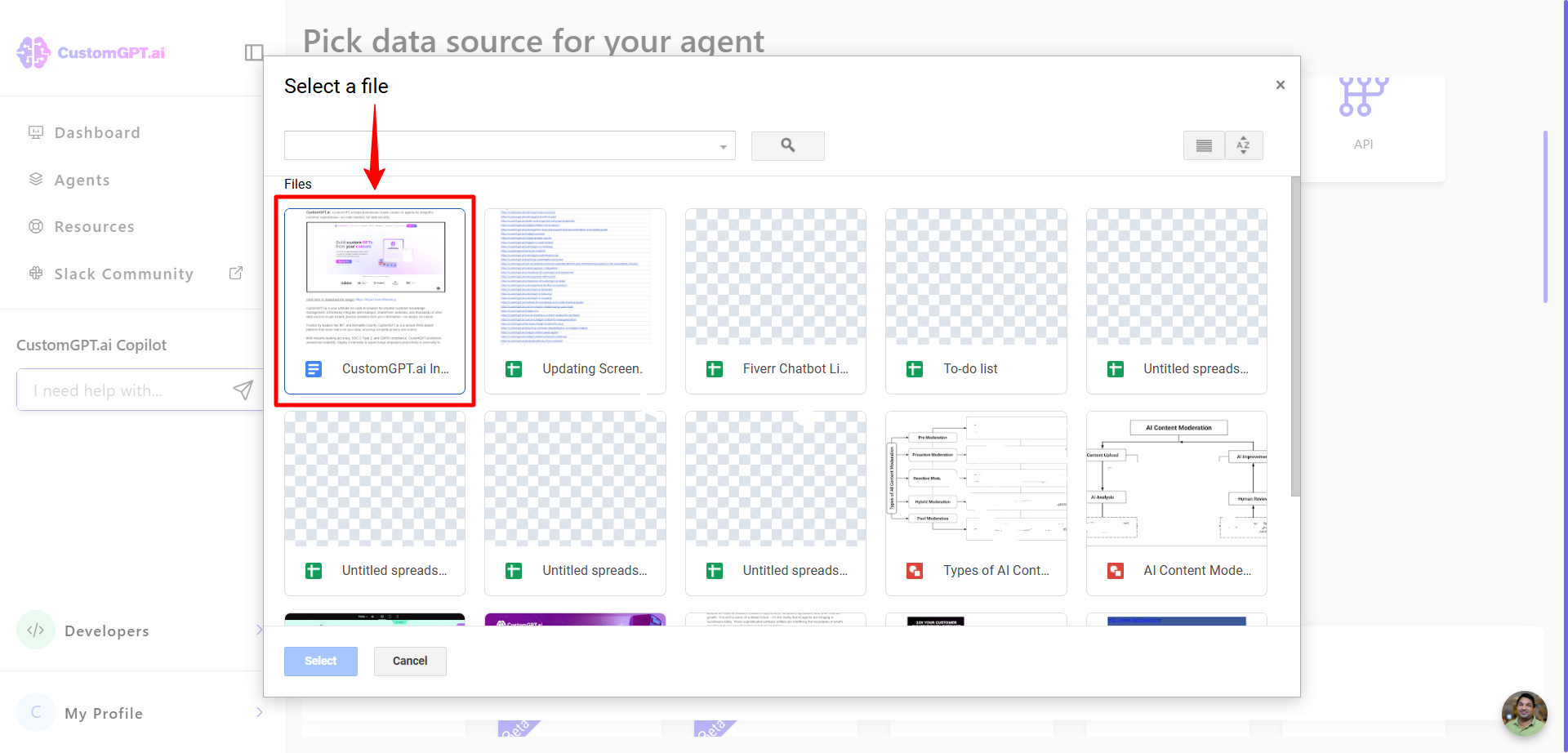
Task: Open the support chat avatar bubble
Action: [x=1524, y=713]
